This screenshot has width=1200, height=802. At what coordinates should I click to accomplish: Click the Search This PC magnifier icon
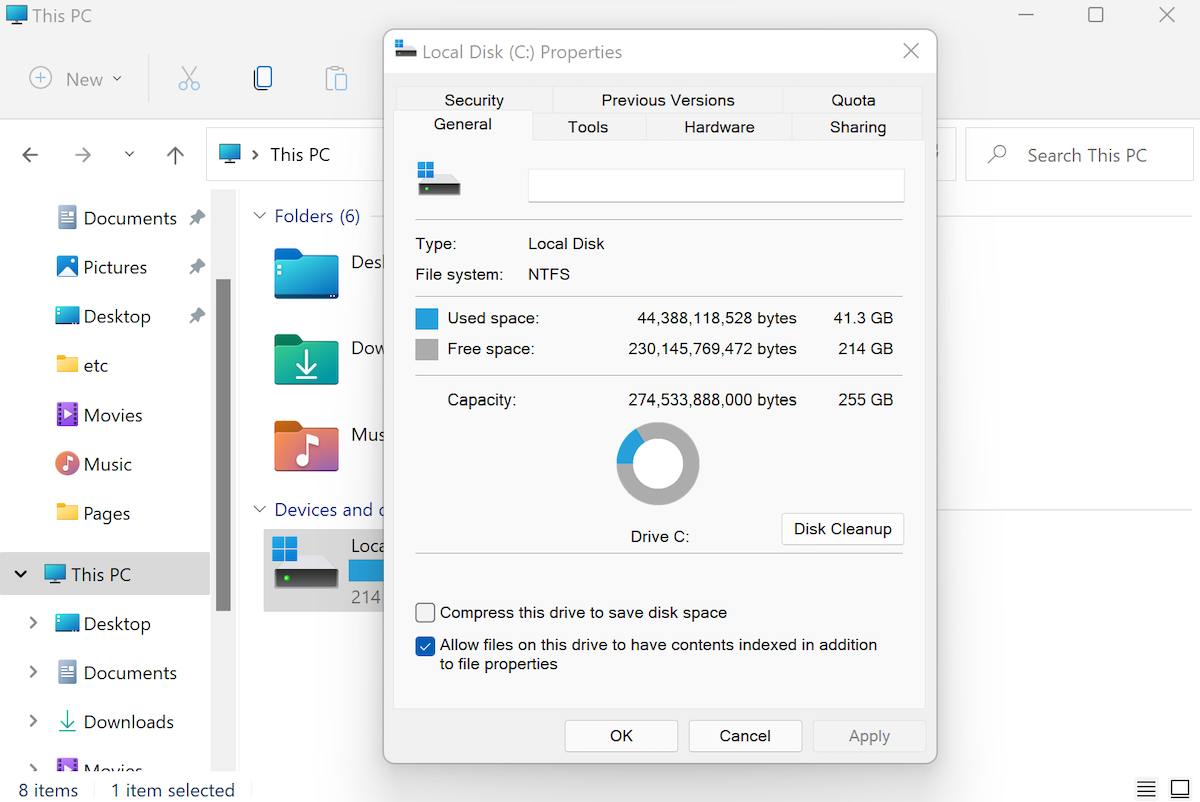click(x=997, y=155)
